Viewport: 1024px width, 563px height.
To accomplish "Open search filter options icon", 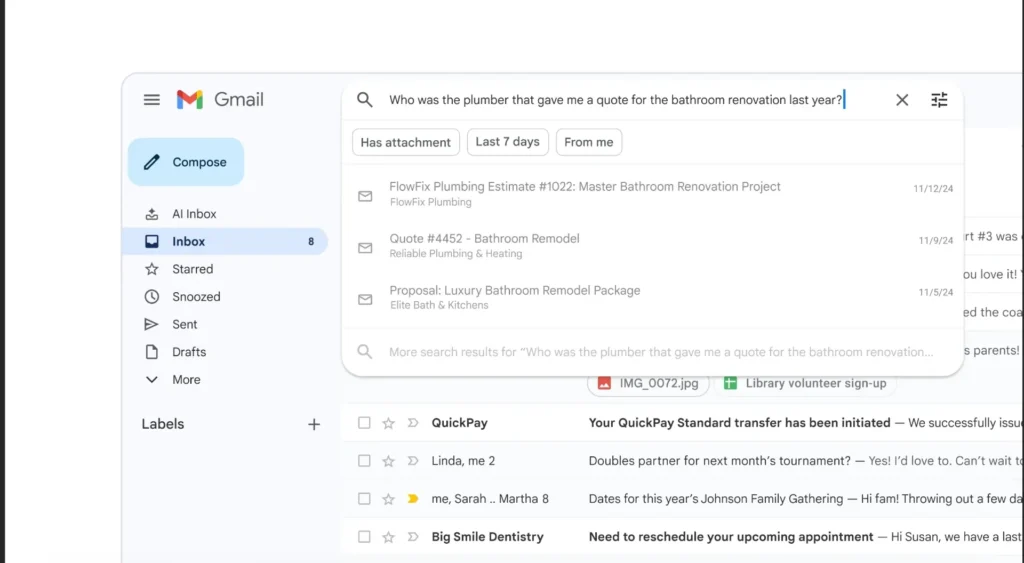I will coord(939,100).
